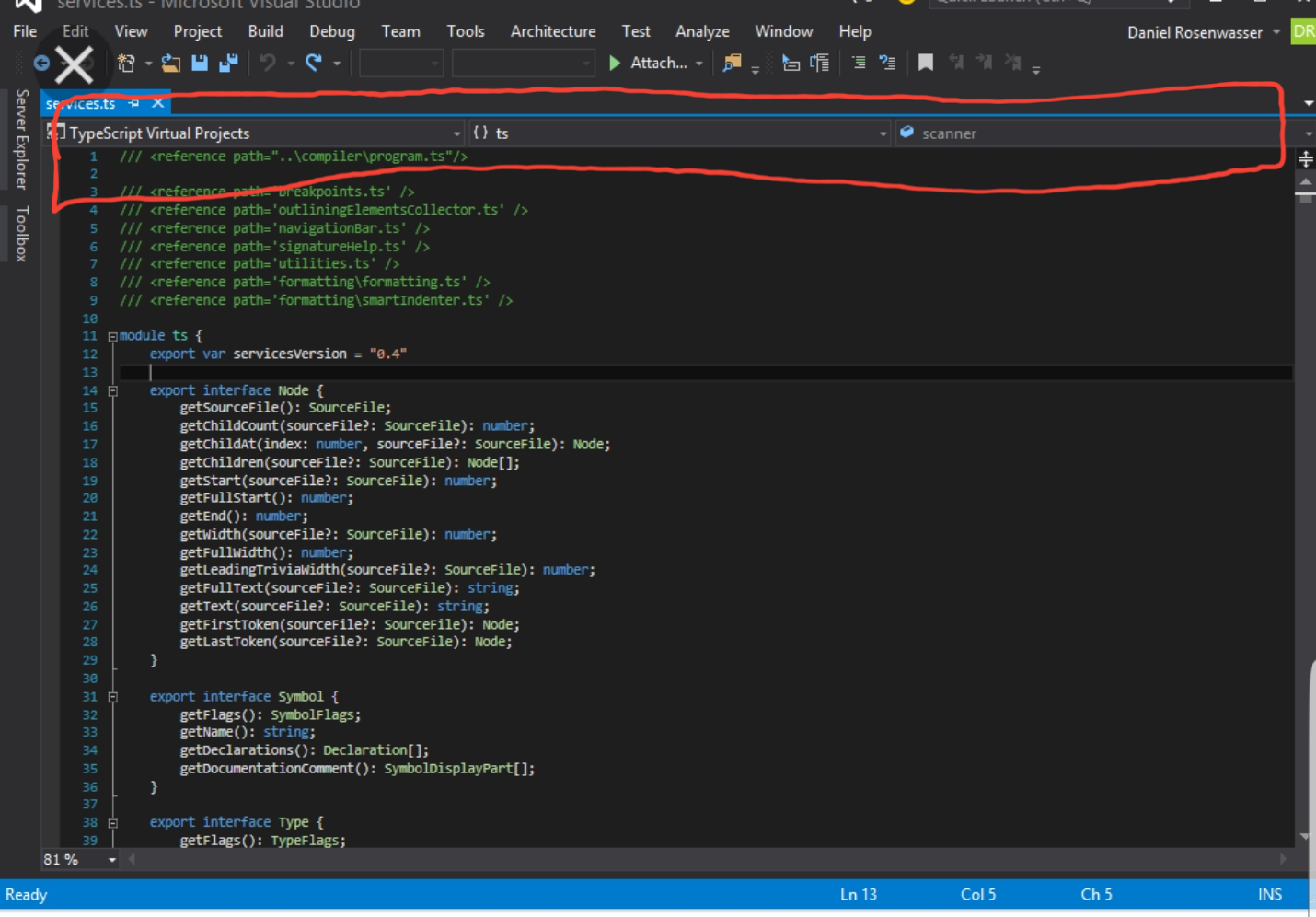
Task: Open Find in Files folder-magnifier icon
Action: (732, 63)
